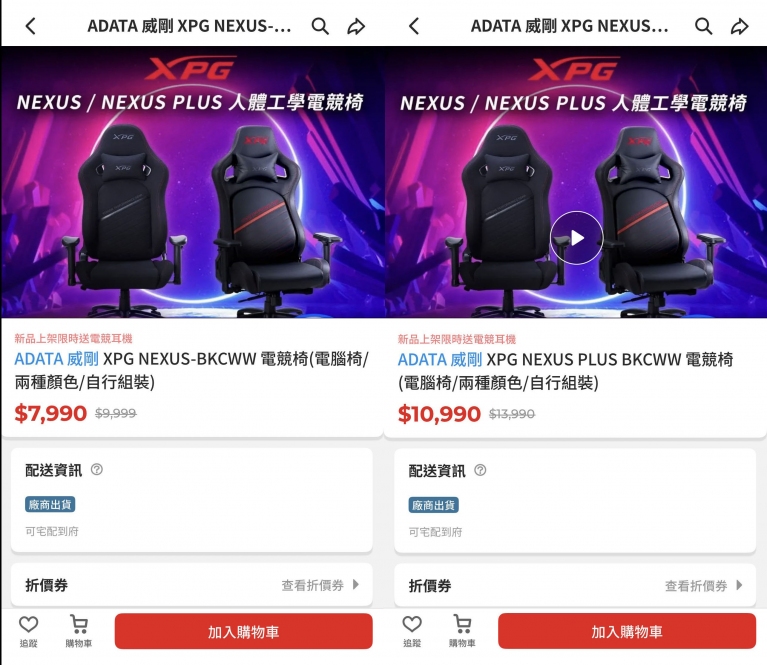
Task: Tap the search icon in the right screen header
Action: [x=704, y=26]
